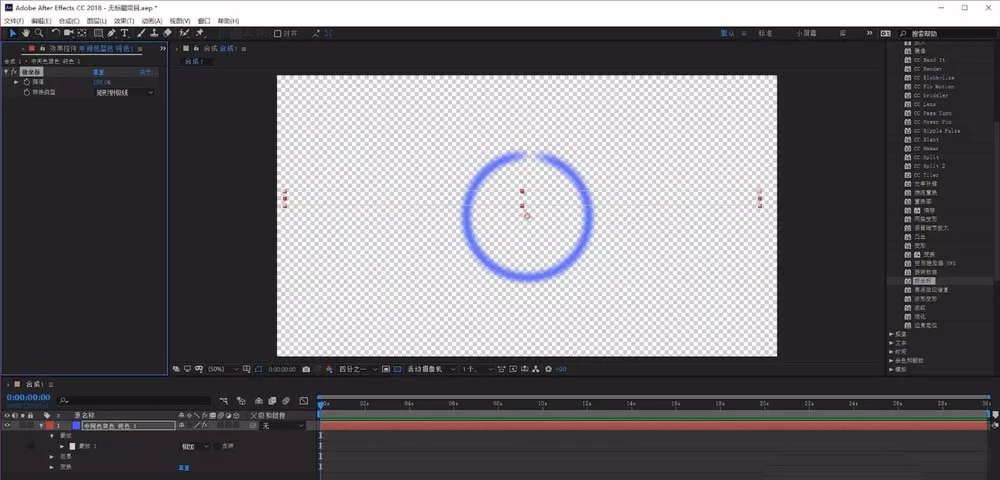Select the Brush tool

point(142,33)
